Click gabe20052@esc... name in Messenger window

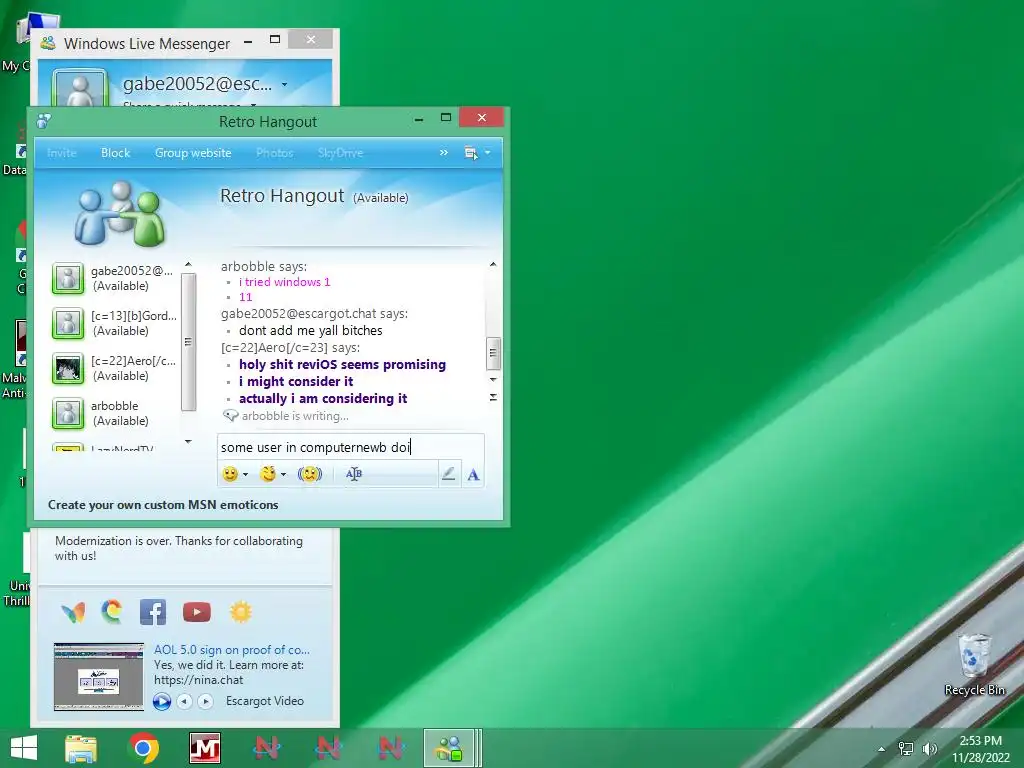(x=197, y=84)
